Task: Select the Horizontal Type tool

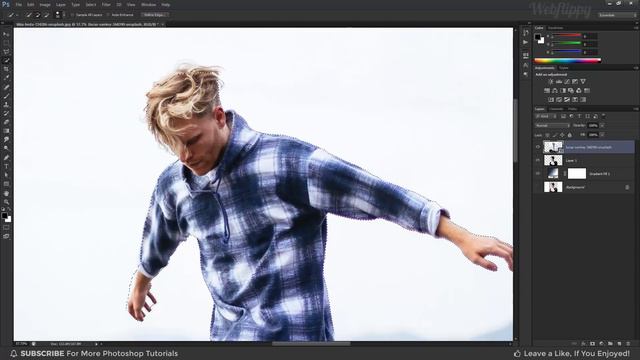Action: [6, 166]
